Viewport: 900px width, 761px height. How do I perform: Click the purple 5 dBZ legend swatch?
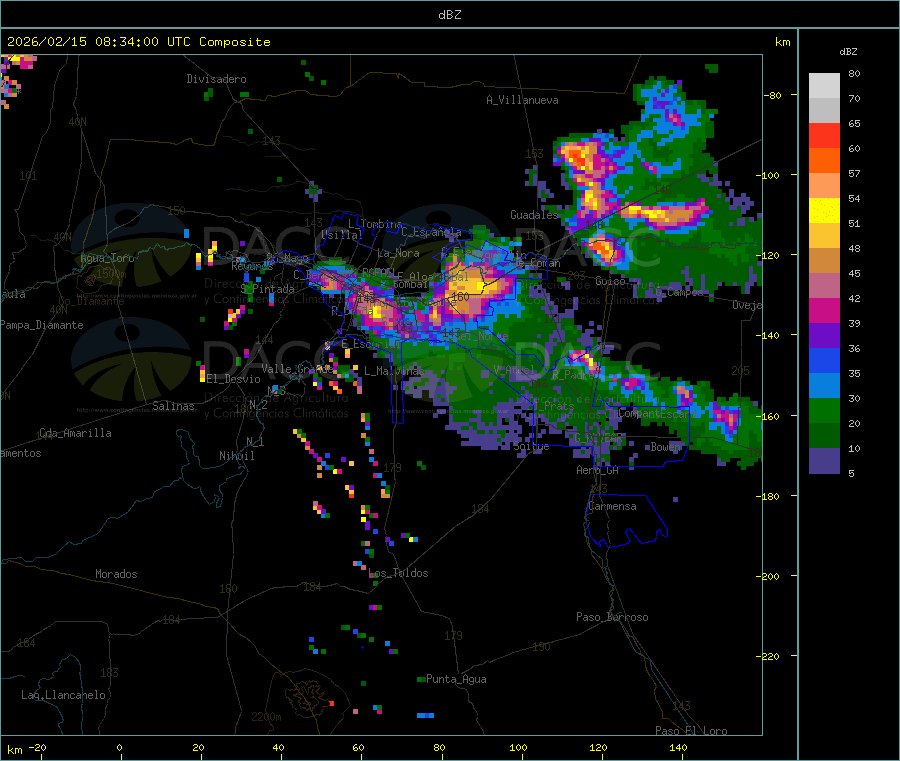824,460
